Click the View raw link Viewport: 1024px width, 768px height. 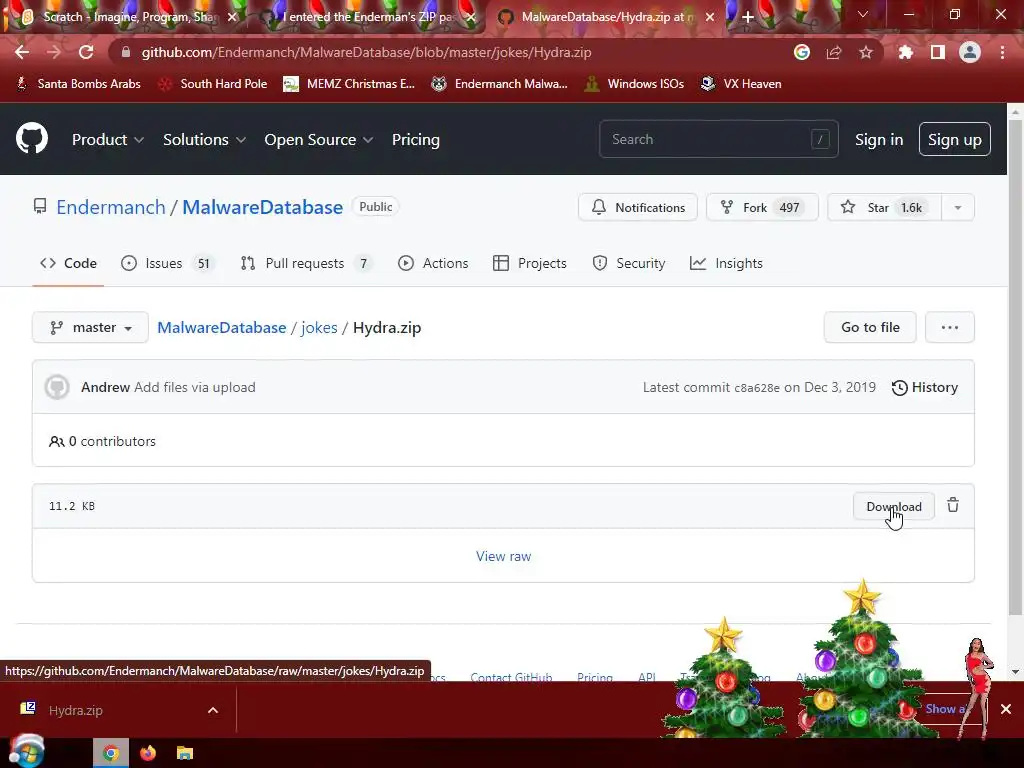[504, 556]
